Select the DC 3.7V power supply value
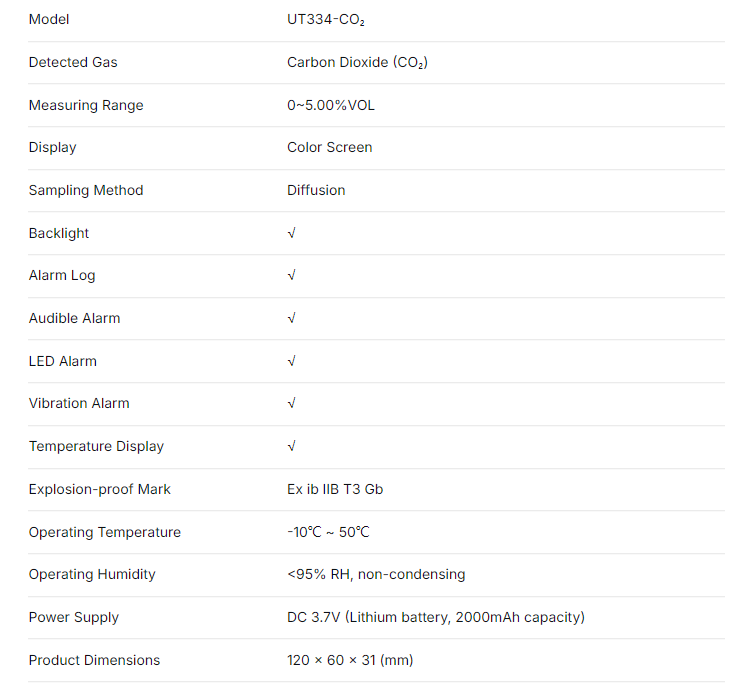 pos(436,617)
